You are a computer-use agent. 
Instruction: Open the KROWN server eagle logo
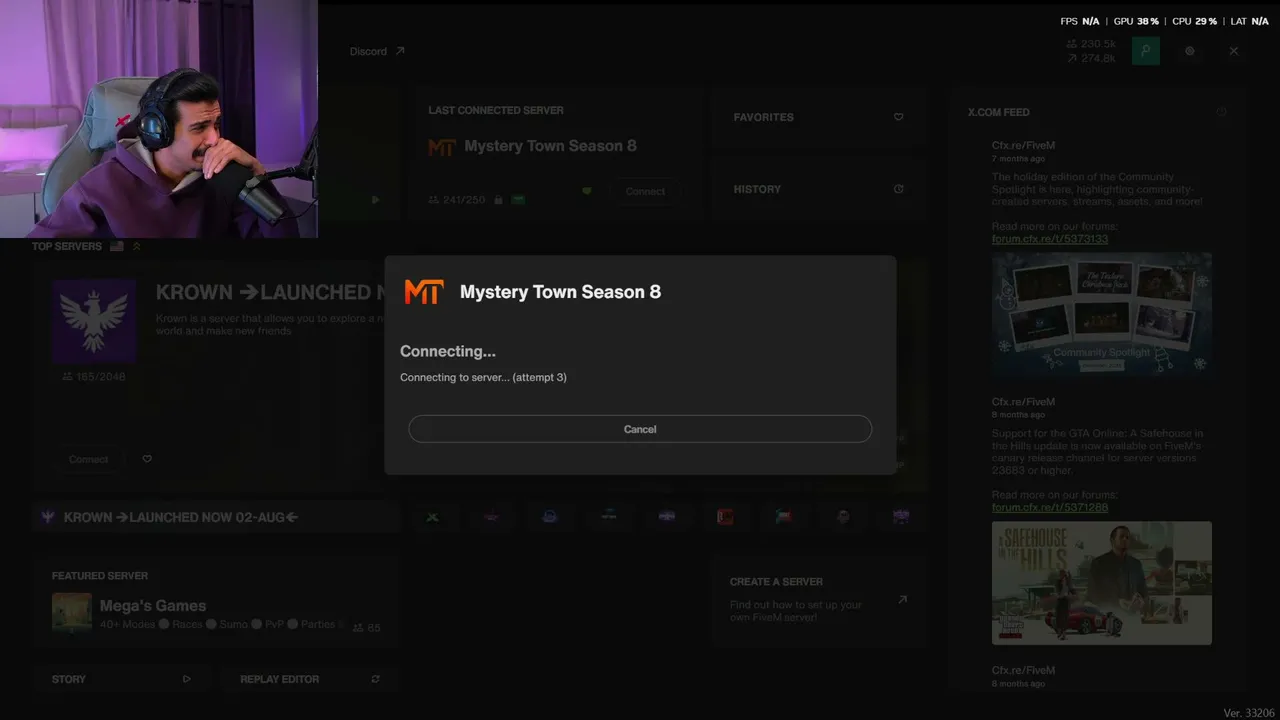[x=94, y=321]
